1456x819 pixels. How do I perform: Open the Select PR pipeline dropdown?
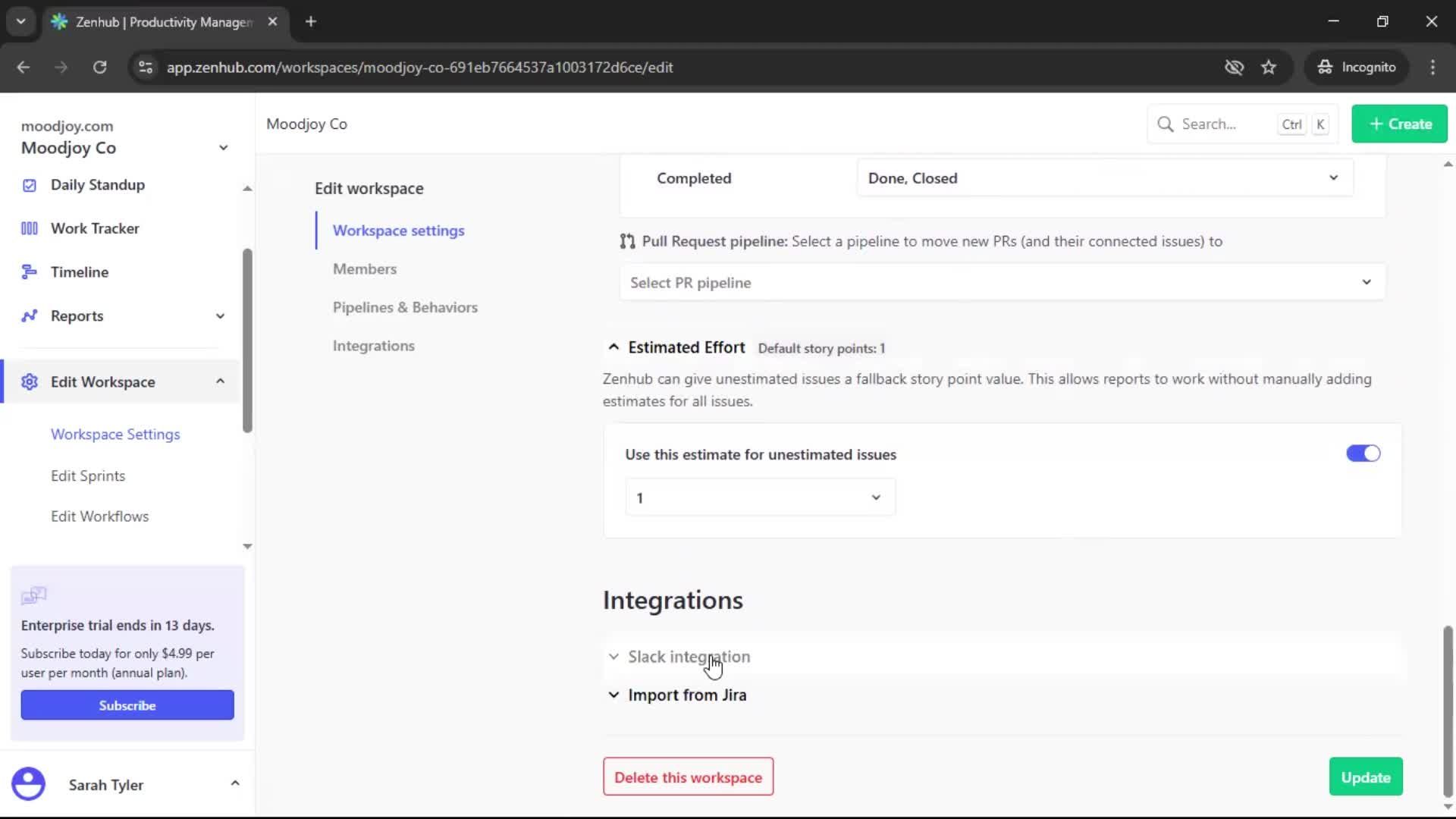pos(1001,282)
